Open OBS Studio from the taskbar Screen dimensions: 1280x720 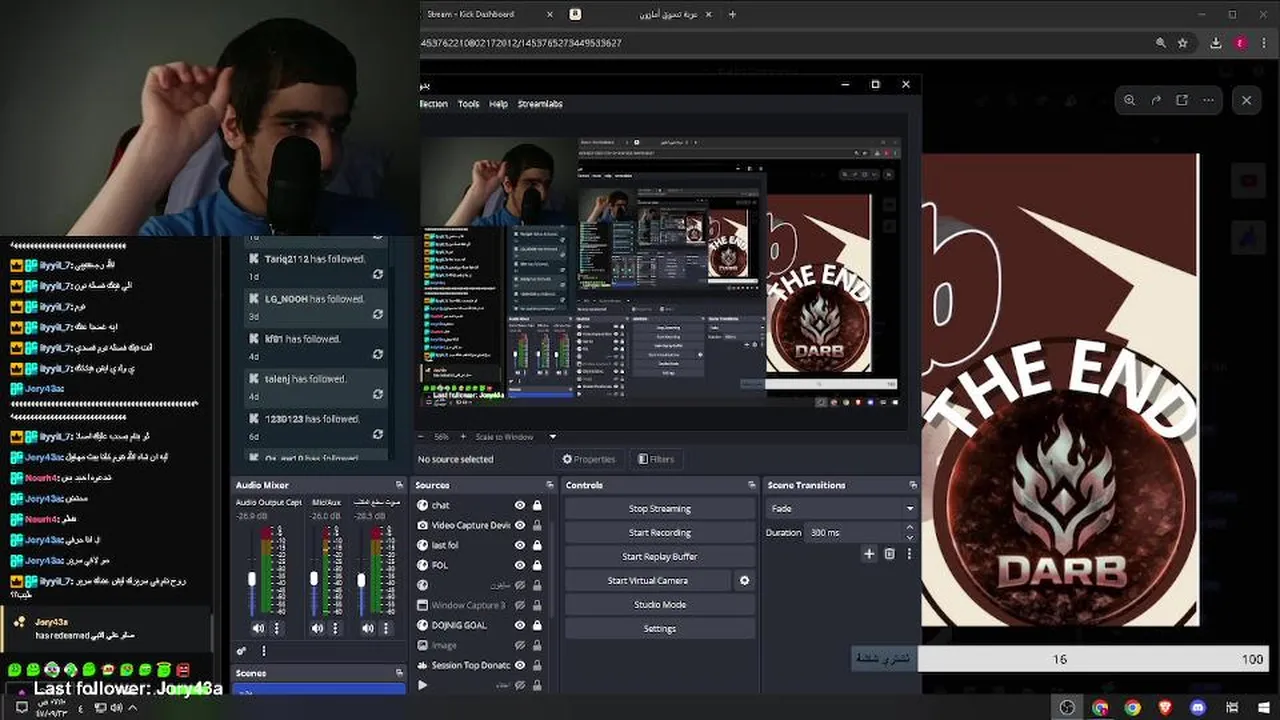[1067, 708]
